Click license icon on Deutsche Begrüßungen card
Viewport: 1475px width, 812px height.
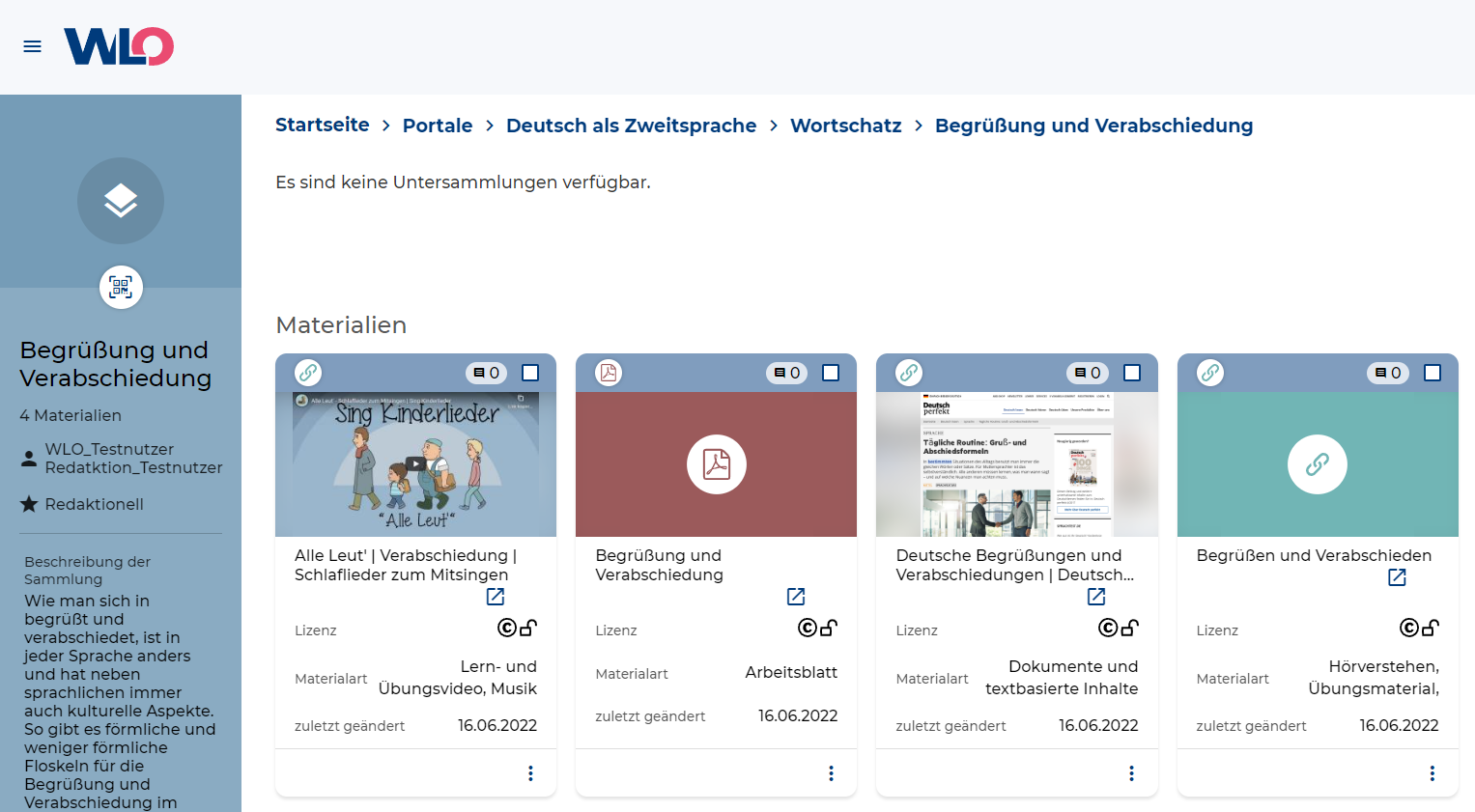pyautogui.click(x=1119, y=629)
